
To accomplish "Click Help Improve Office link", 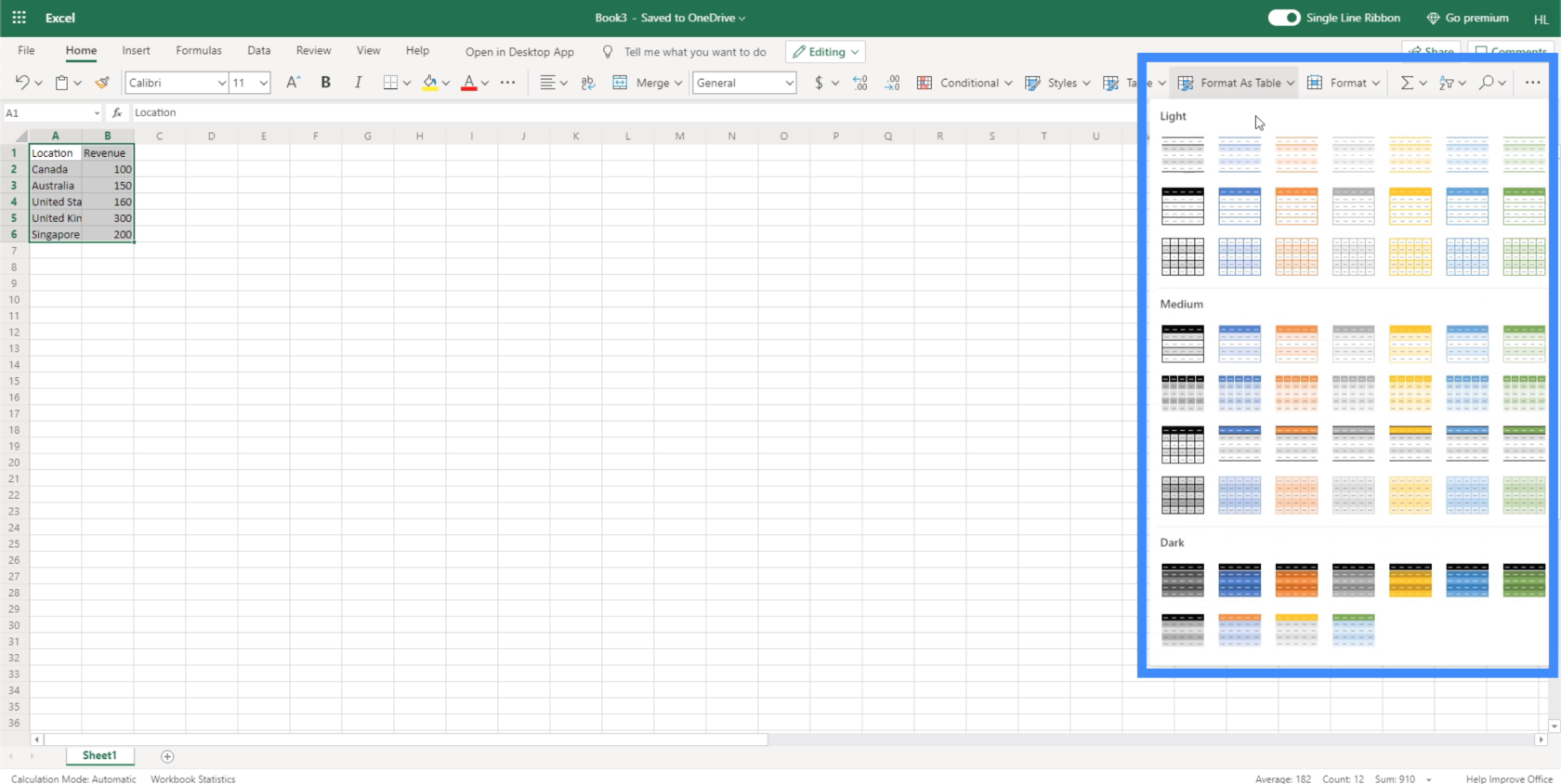I will [1509, 779].
